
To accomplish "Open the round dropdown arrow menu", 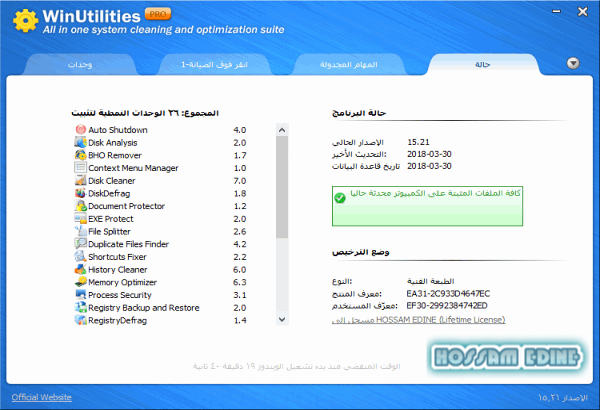I will [x=573, y=62].
